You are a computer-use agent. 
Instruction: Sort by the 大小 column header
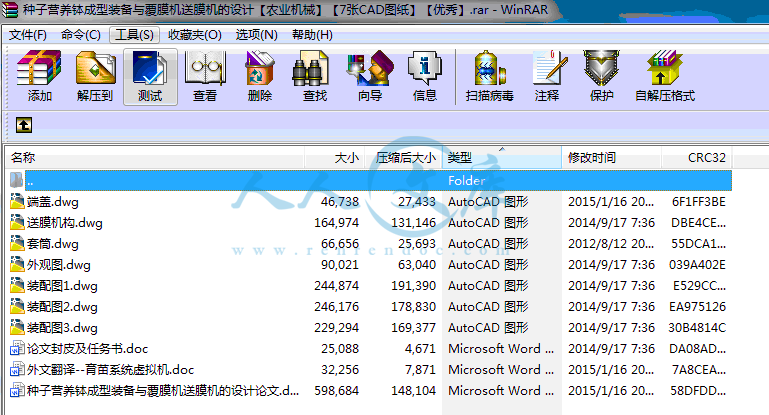coord(334,157)
